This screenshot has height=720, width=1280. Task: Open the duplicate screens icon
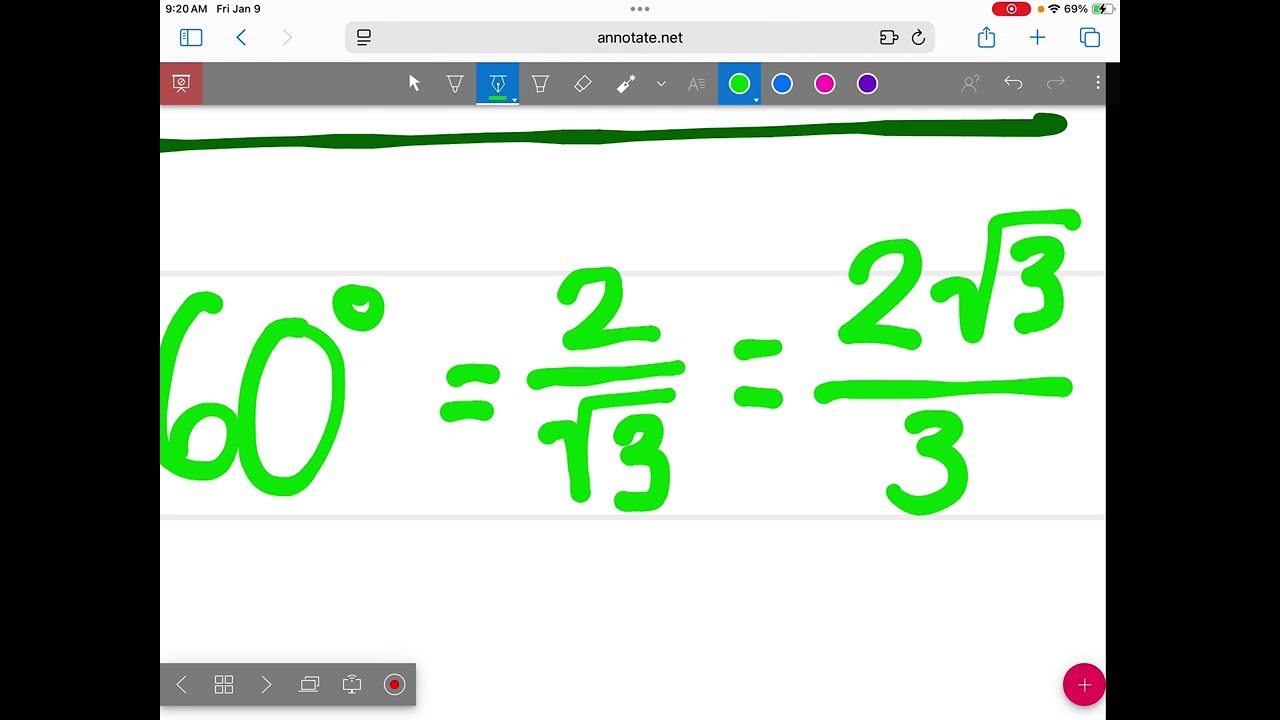(x=309, y=685)
